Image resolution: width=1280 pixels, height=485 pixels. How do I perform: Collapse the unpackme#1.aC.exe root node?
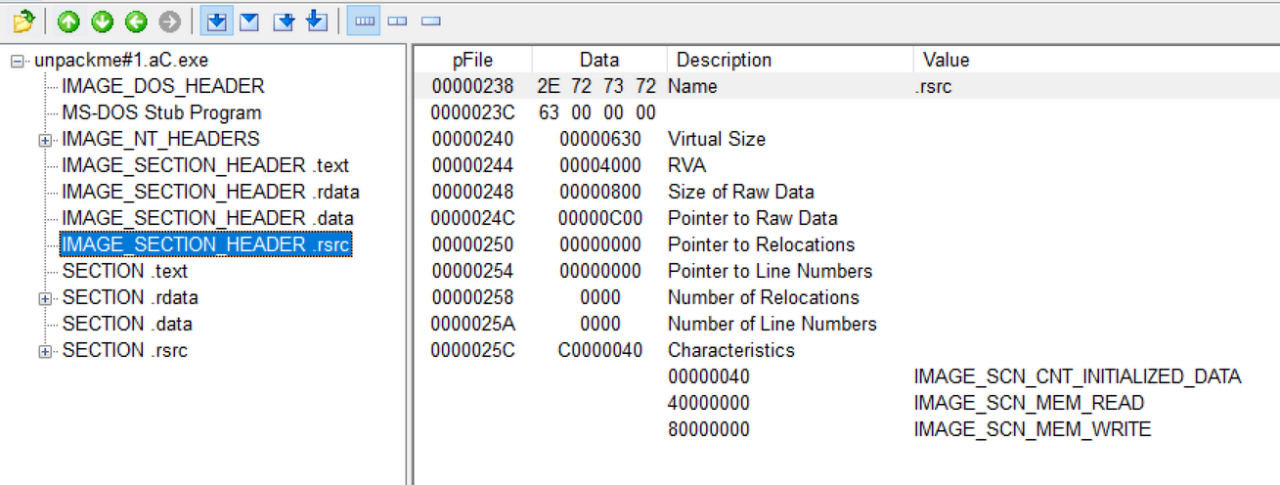17,61
